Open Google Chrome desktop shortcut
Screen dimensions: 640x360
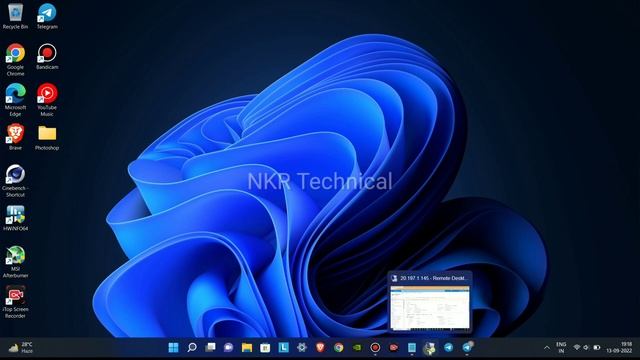16,60
